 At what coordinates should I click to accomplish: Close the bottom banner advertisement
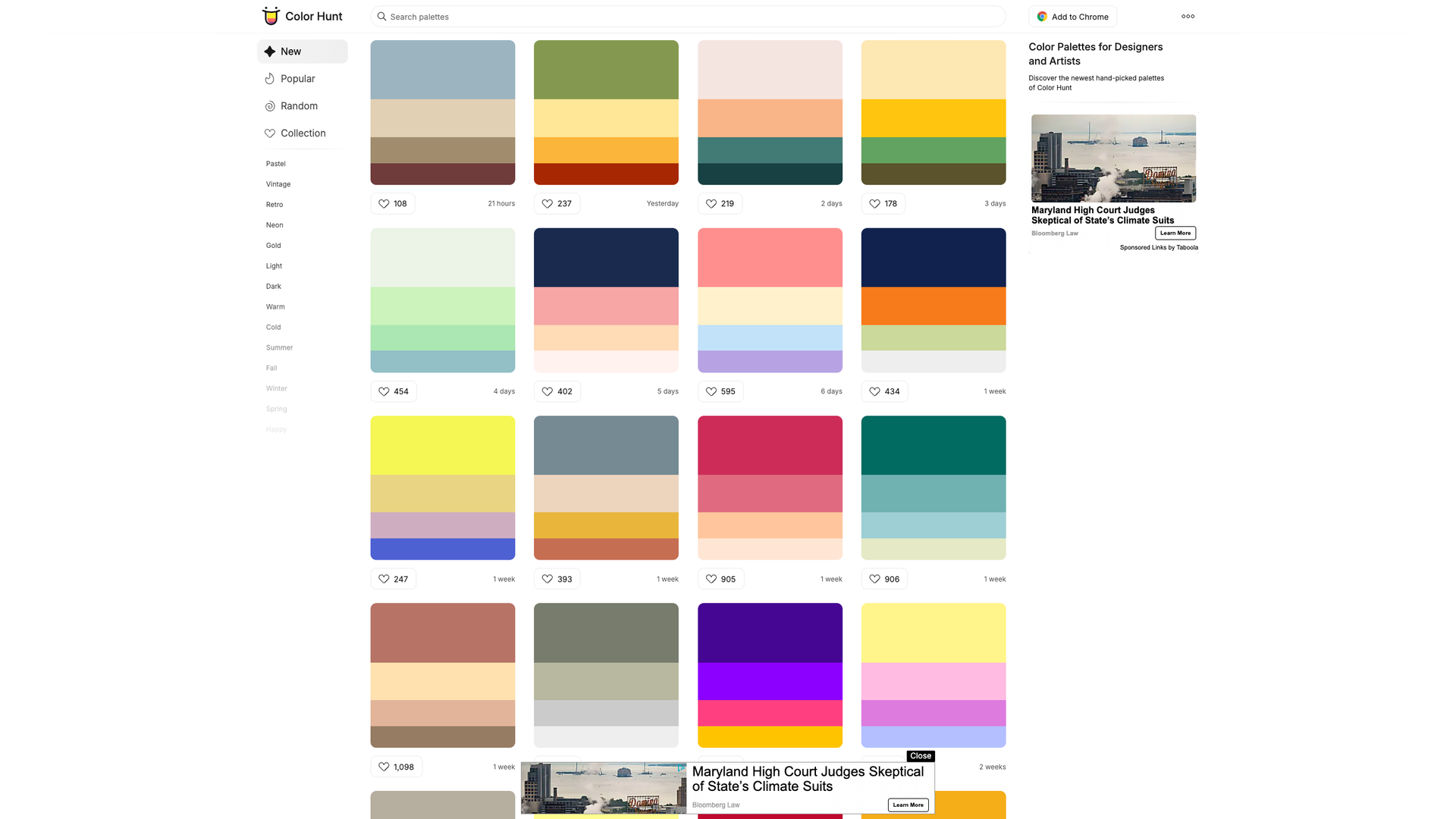[920, 756]
